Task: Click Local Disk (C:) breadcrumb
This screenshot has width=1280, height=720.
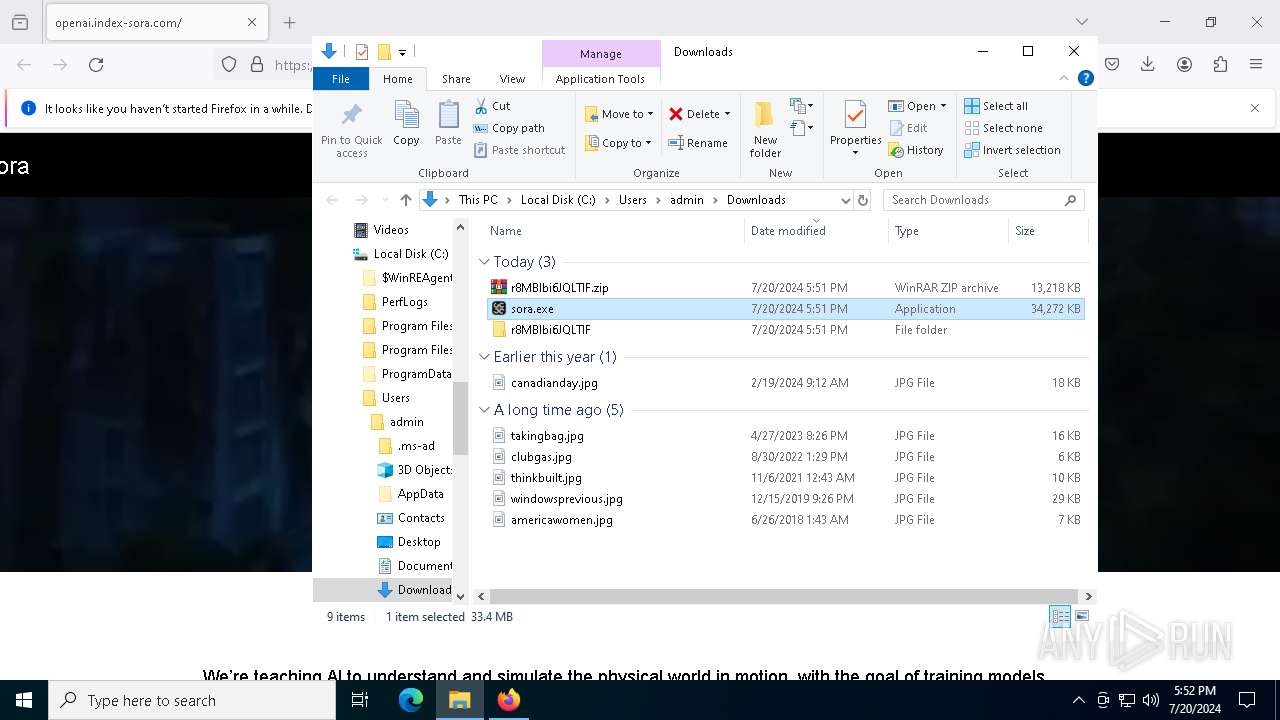Action: [557, 200]
